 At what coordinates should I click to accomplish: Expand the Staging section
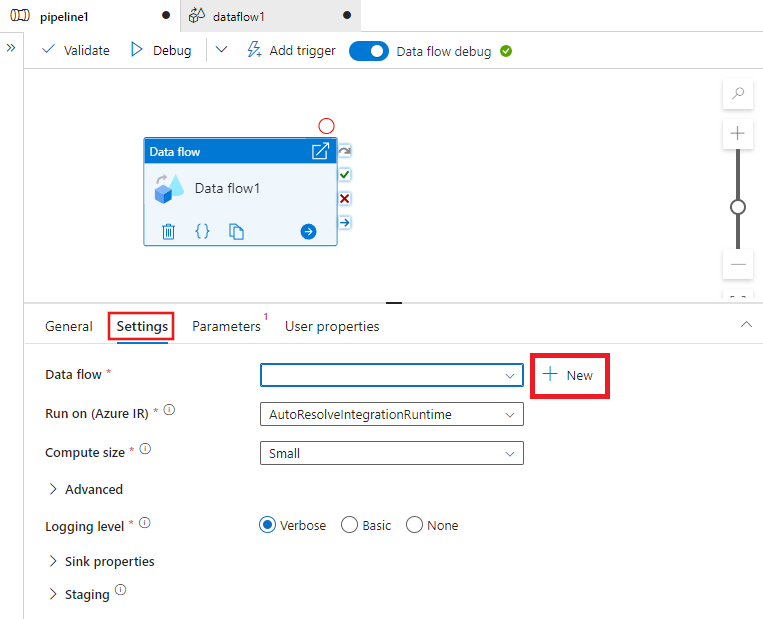tap(79, 594)
